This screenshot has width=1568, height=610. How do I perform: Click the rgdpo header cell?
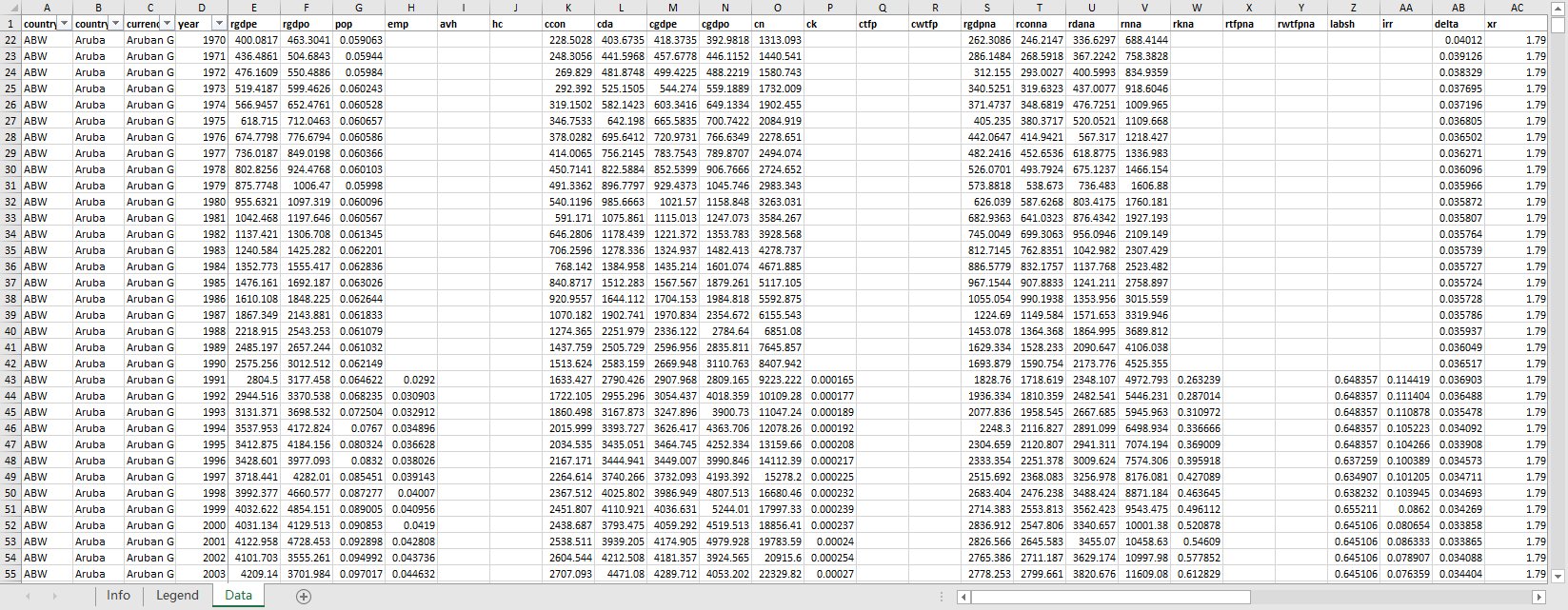[x=307, y=24]
